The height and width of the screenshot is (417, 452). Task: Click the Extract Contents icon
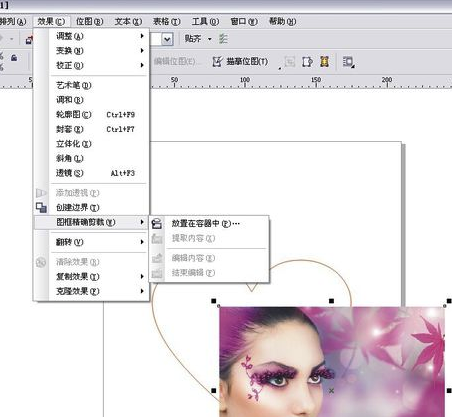(x=157, y=238)
